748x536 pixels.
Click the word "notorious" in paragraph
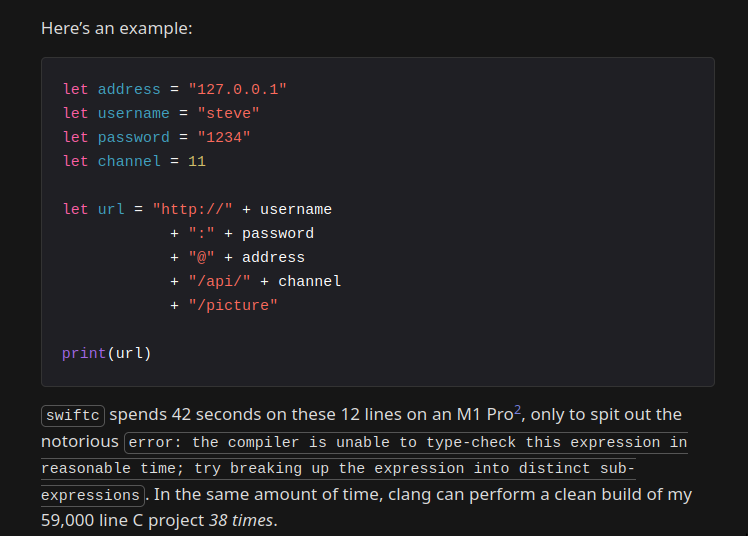coord(80,441)
